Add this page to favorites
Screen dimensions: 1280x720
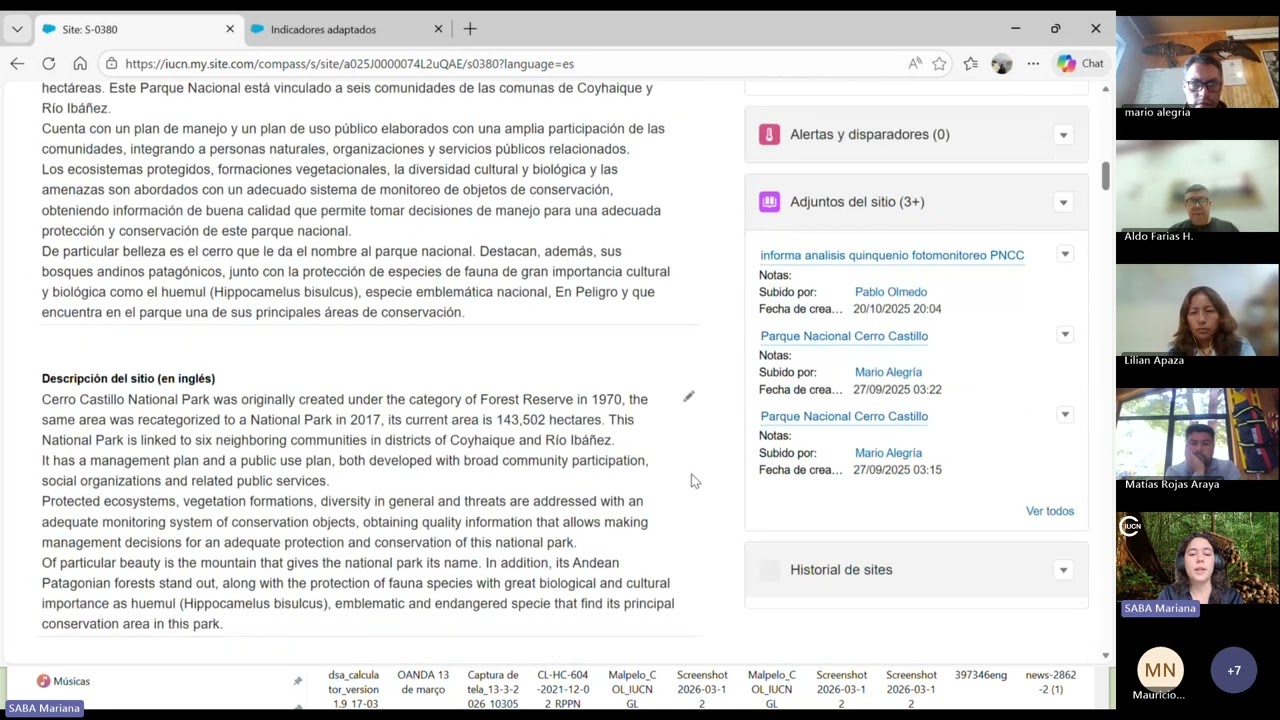coord(939,63)
